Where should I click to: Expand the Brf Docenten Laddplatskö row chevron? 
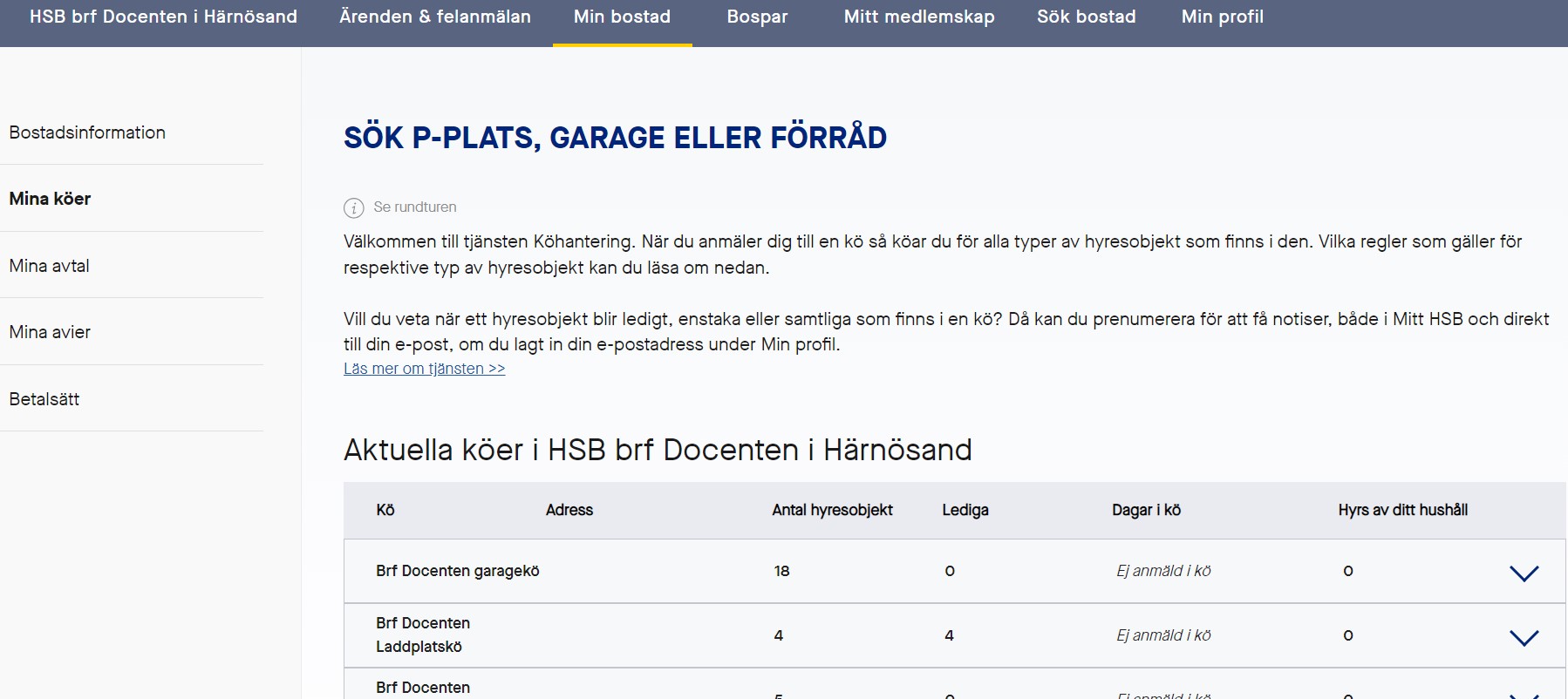click(1524, 637)
